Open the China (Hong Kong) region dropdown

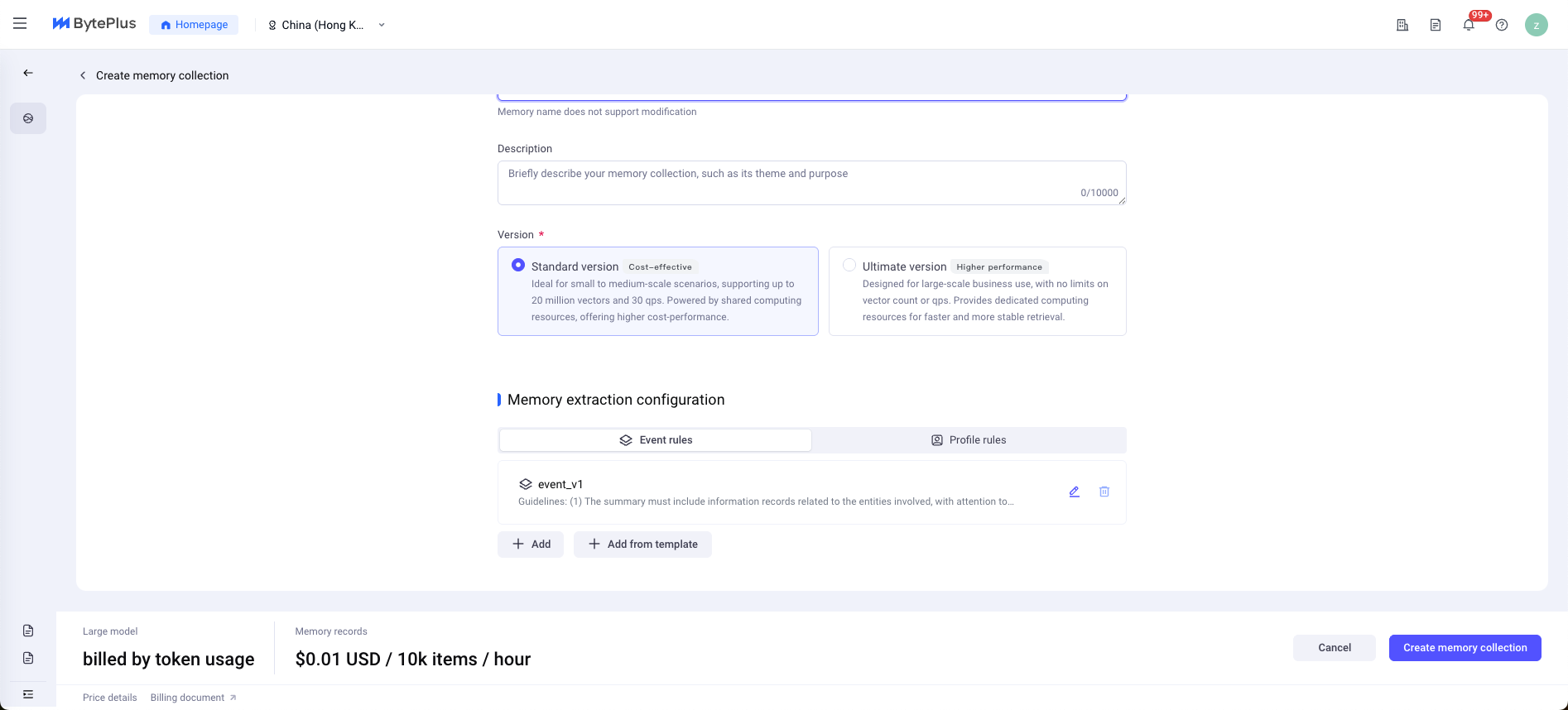tap(328, 25)
